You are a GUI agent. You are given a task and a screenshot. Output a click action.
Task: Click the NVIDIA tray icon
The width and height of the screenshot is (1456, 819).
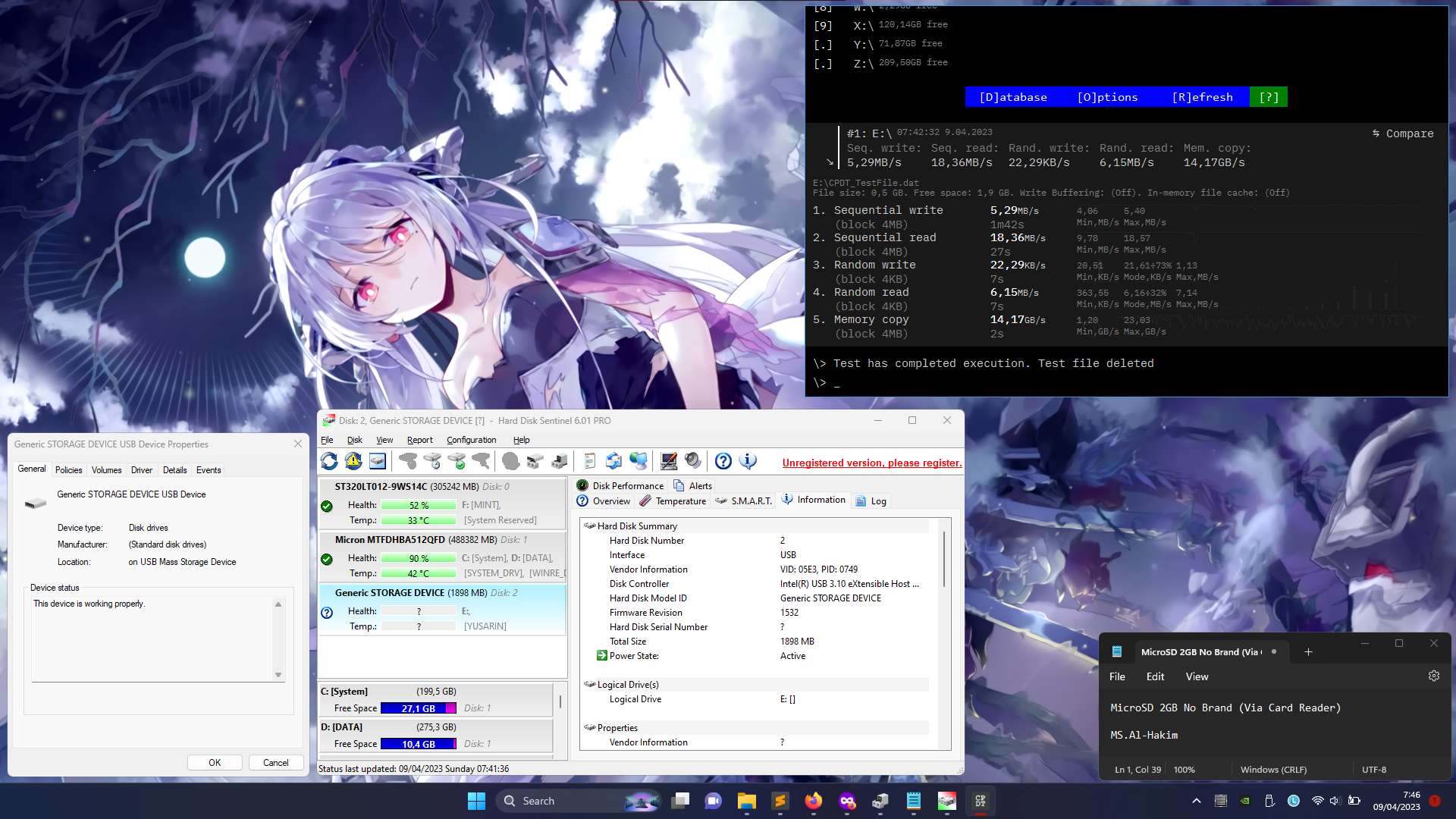pyautogui.click(x=1245, y=801)
